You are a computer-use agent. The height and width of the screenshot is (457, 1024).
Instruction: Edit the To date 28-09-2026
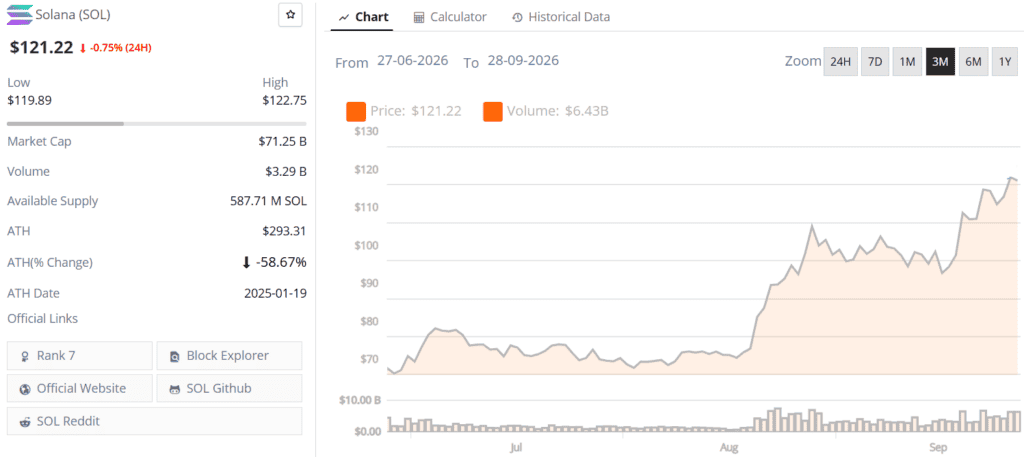pos(523,61)
